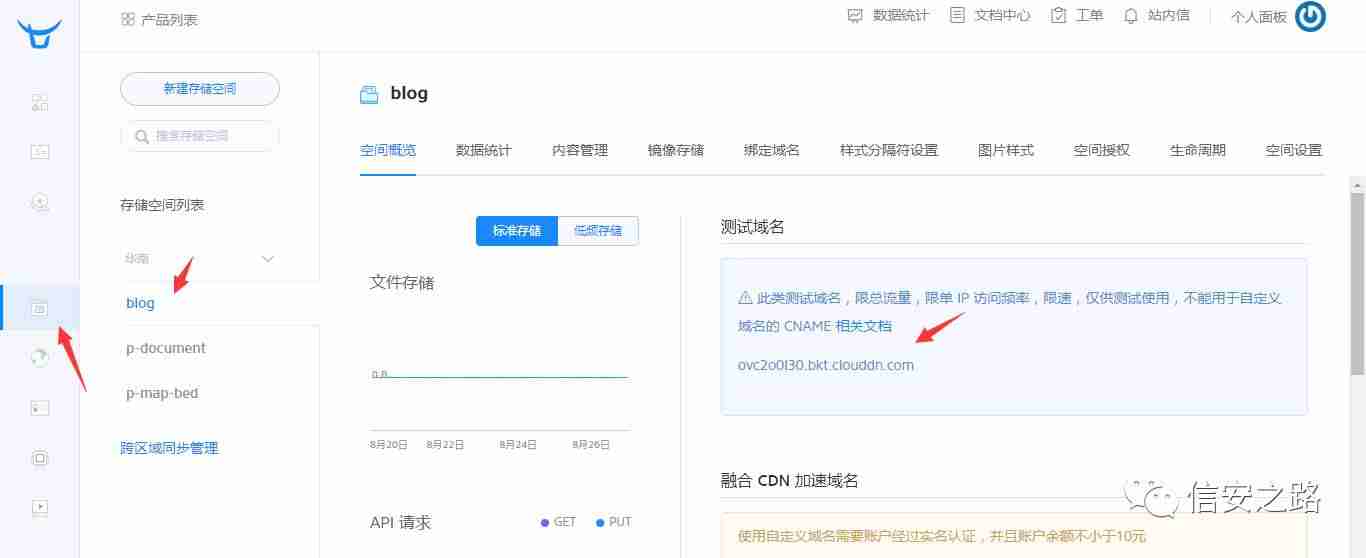The image size is (1366, 558).
Task: Switch to the 内容管理 tab
Action: point(580,150)
